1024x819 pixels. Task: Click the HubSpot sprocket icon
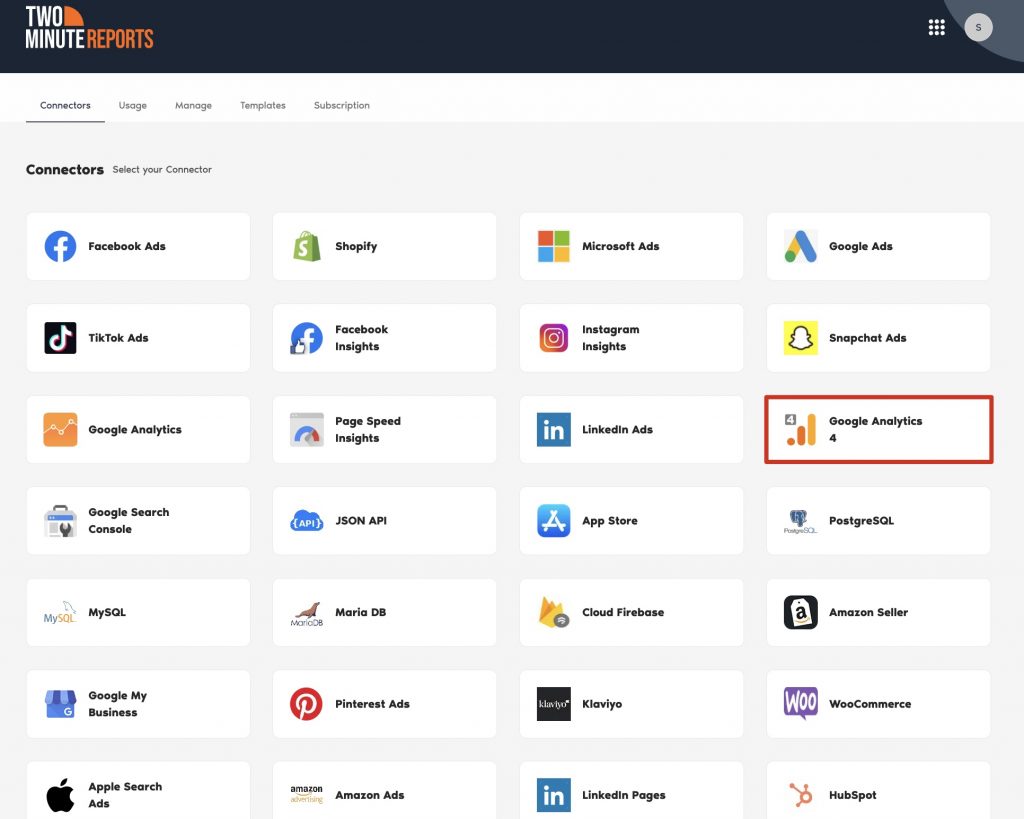coord(800,795)
